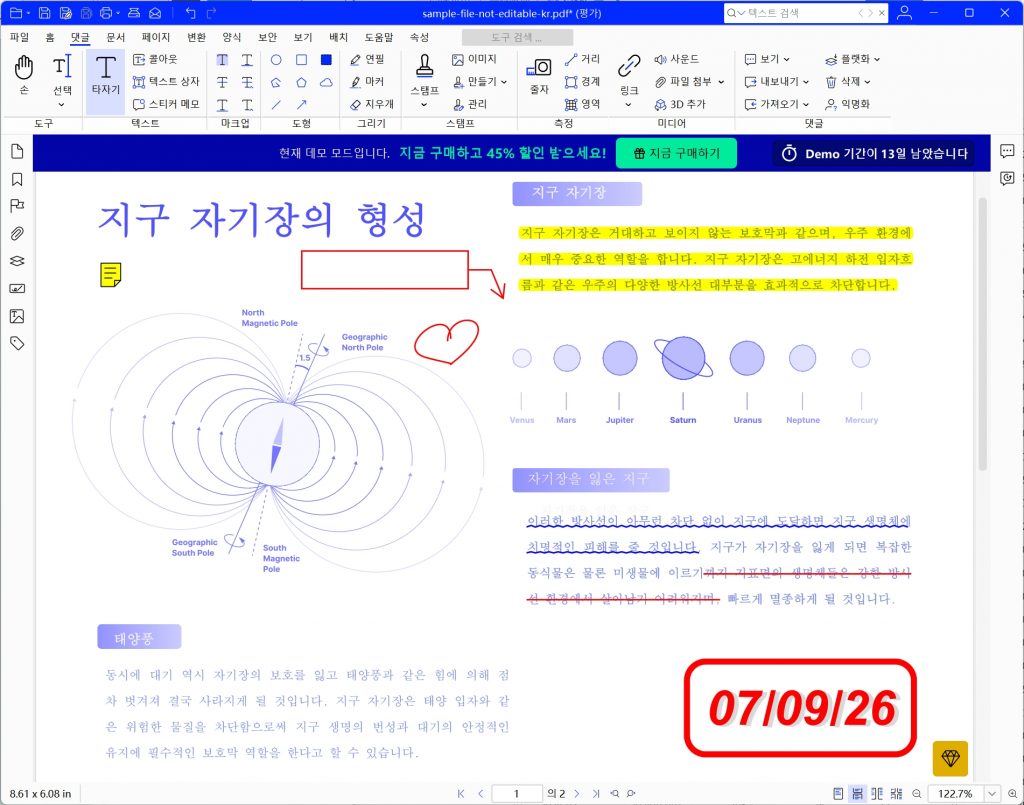This screenshot has width=1024, height=805.
Task: Toggle the polygon shape tool
Action: click(x=301, y=82)
